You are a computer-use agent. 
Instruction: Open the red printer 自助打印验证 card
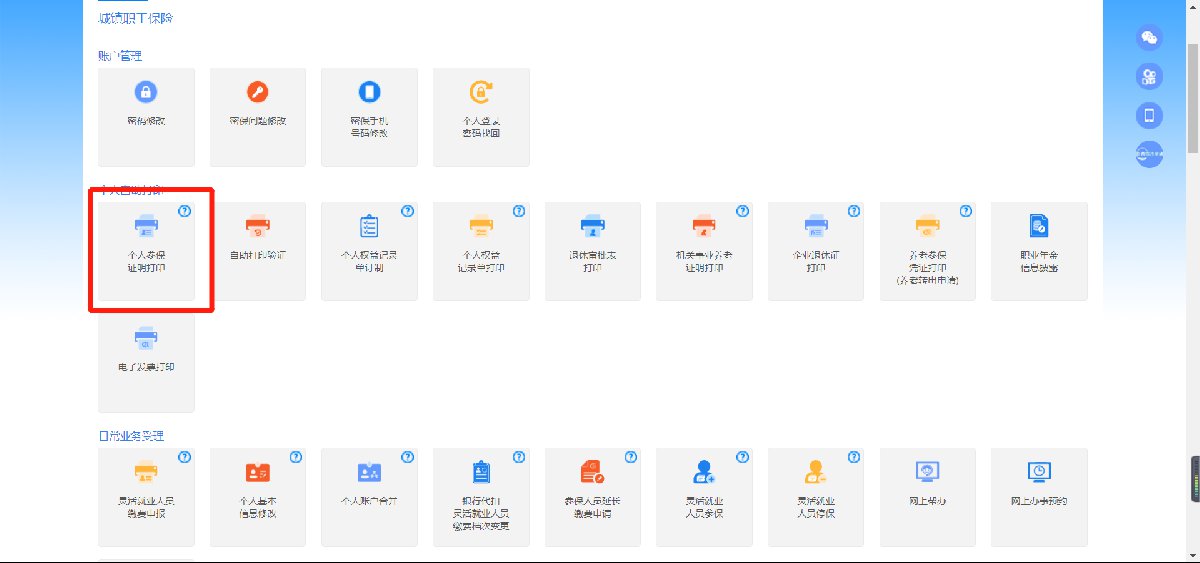pos(257,251)
